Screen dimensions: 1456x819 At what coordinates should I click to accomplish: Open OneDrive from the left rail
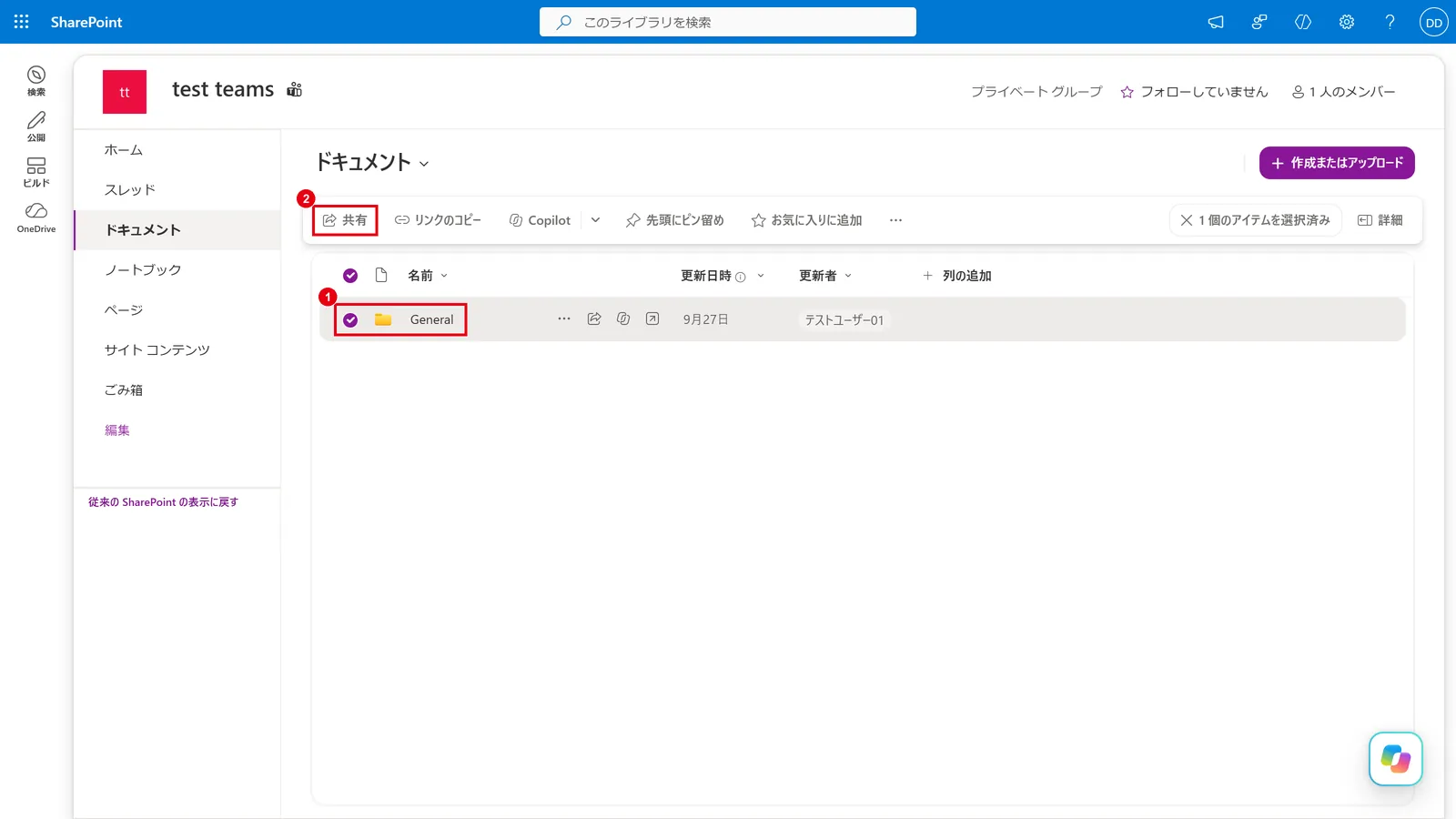36,217
